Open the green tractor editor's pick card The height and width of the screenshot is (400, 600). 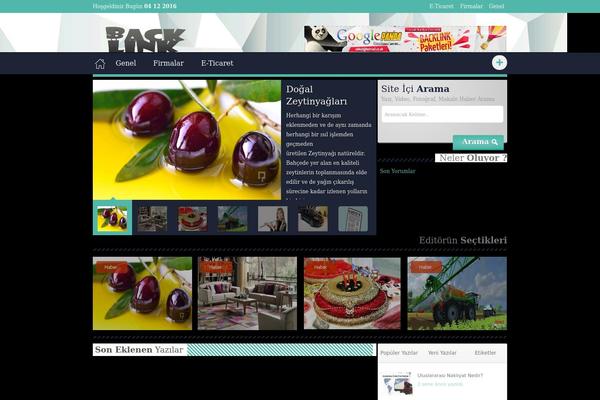[x=457, y=293]
